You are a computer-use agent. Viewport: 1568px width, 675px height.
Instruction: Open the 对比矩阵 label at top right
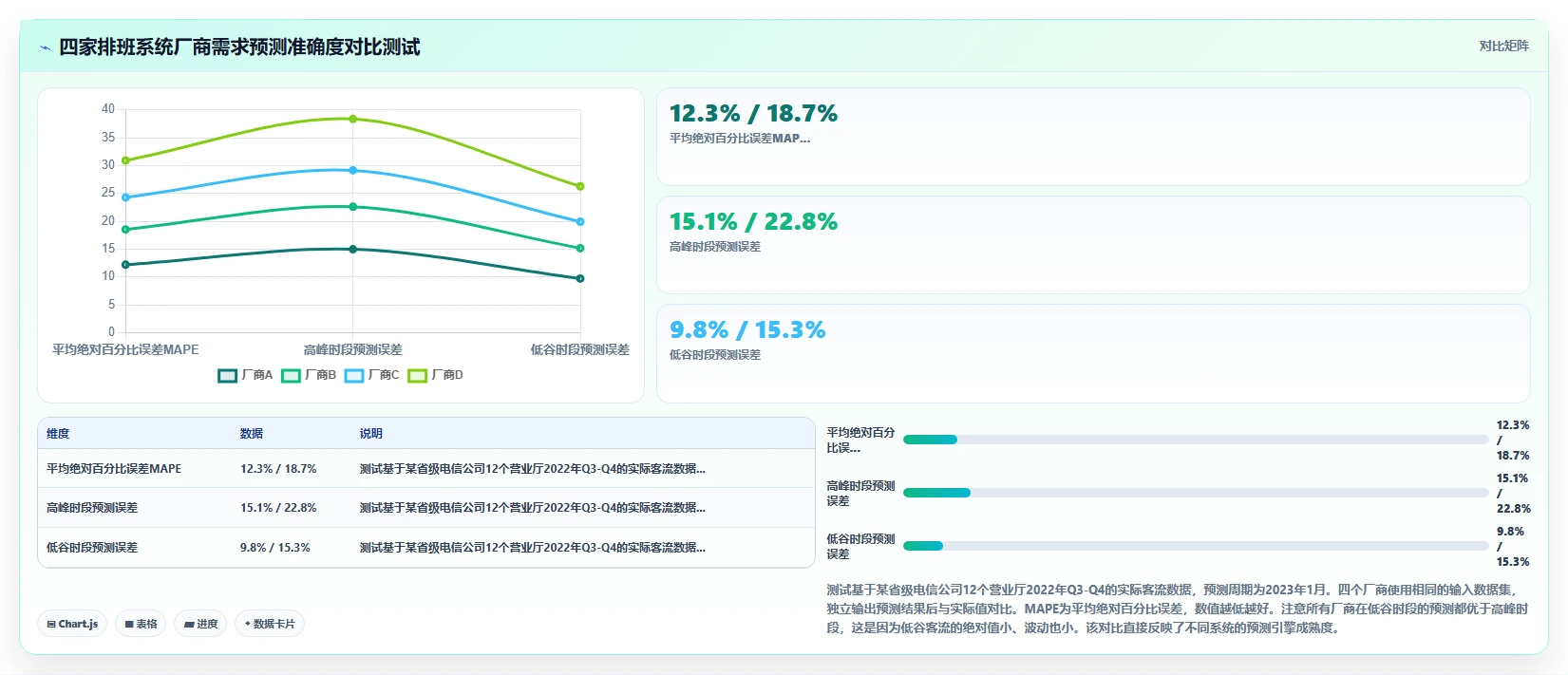[1503, 47]
